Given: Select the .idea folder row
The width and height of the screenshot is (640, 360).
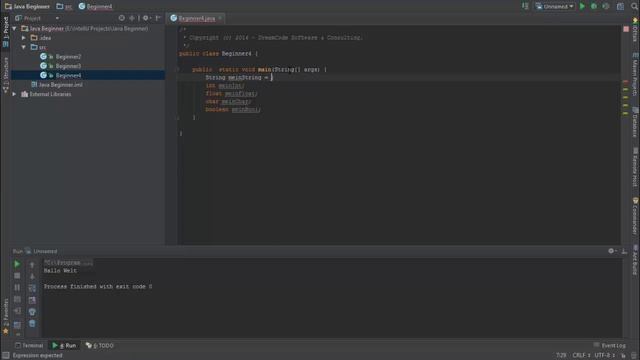Looking at the screenshot, I should (x=88, y=38).
